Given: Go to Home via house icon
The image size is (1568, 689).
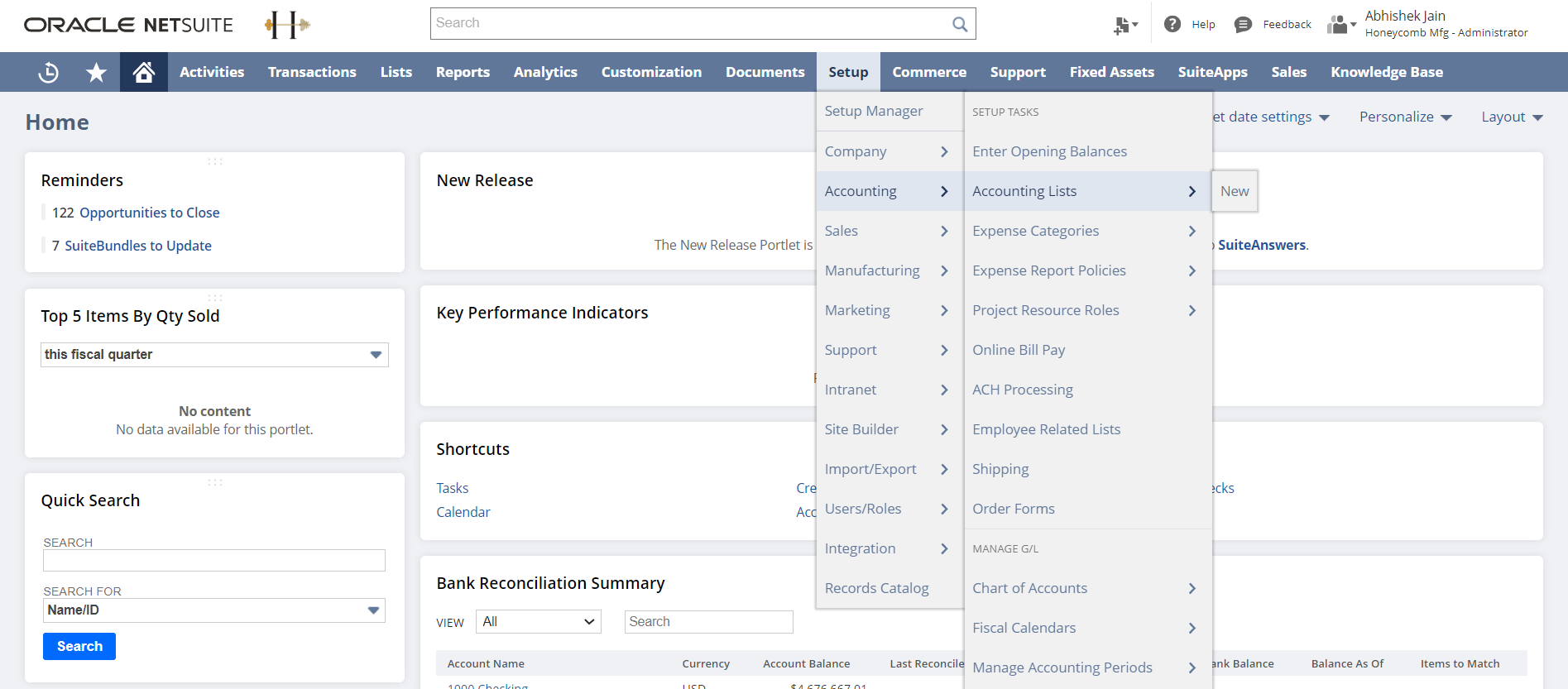Looking at the screenshot, I should [144, 73].
